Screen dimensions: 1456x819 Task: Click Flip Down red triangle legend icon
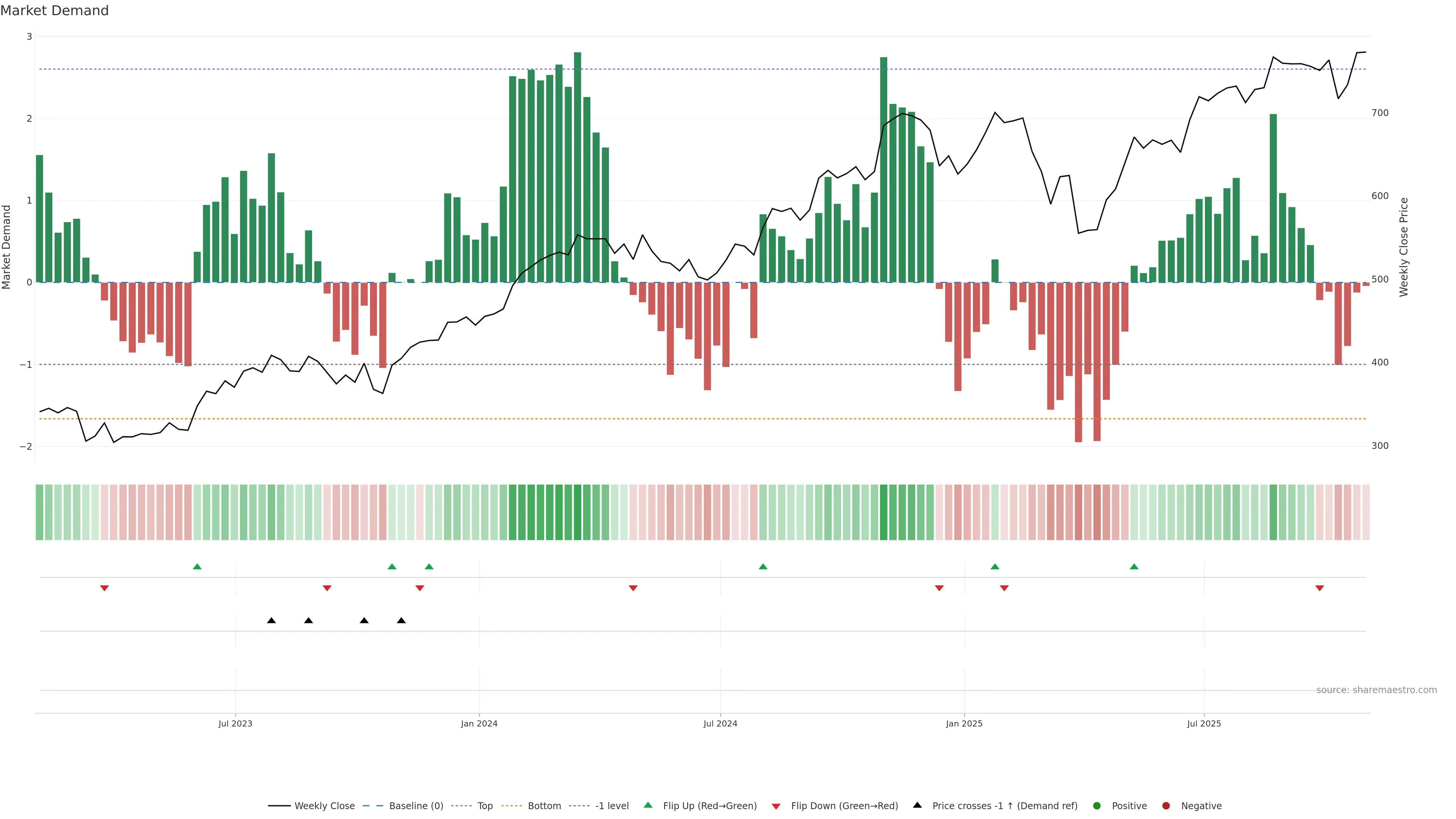[776, 806]
